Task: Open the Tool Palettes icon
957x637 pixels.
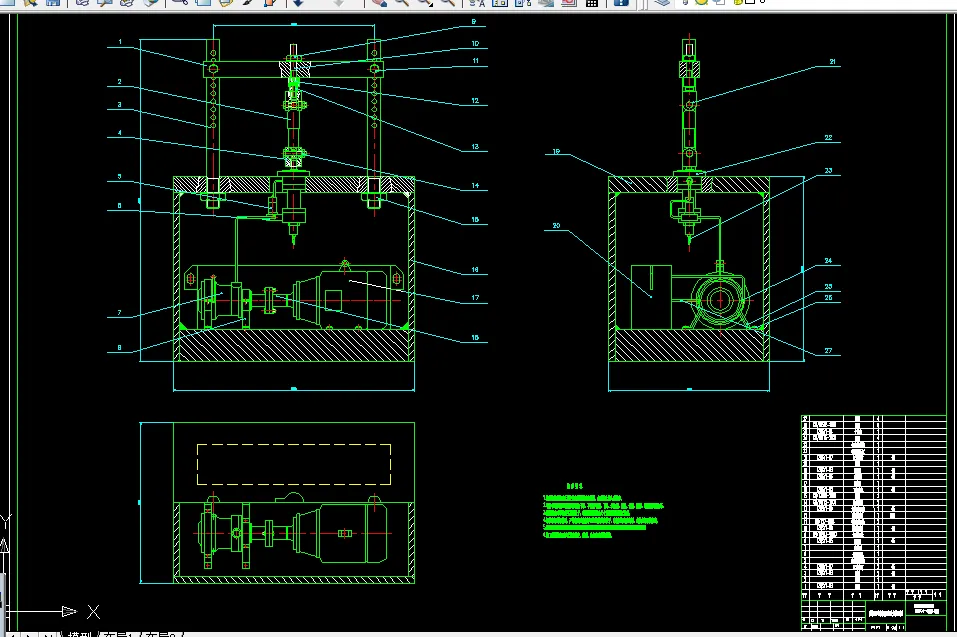Action: [x=523, y=2]
